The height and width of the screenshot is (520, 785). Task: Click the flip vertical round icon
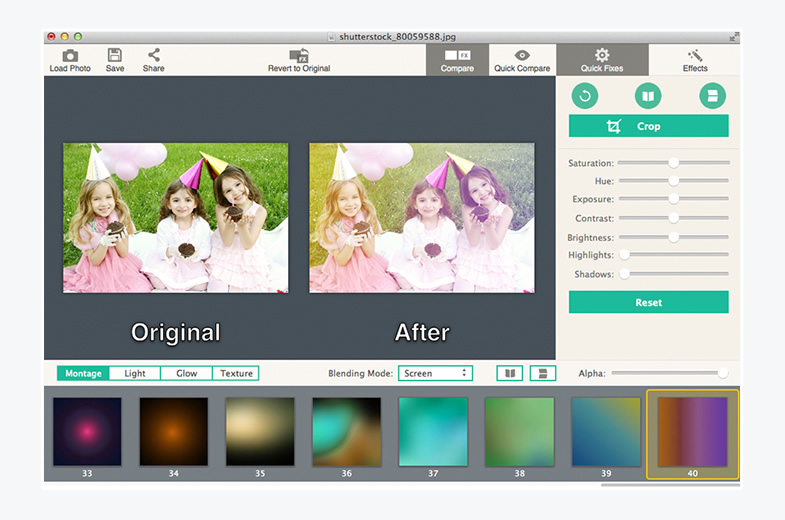click(x=712, y=96)
